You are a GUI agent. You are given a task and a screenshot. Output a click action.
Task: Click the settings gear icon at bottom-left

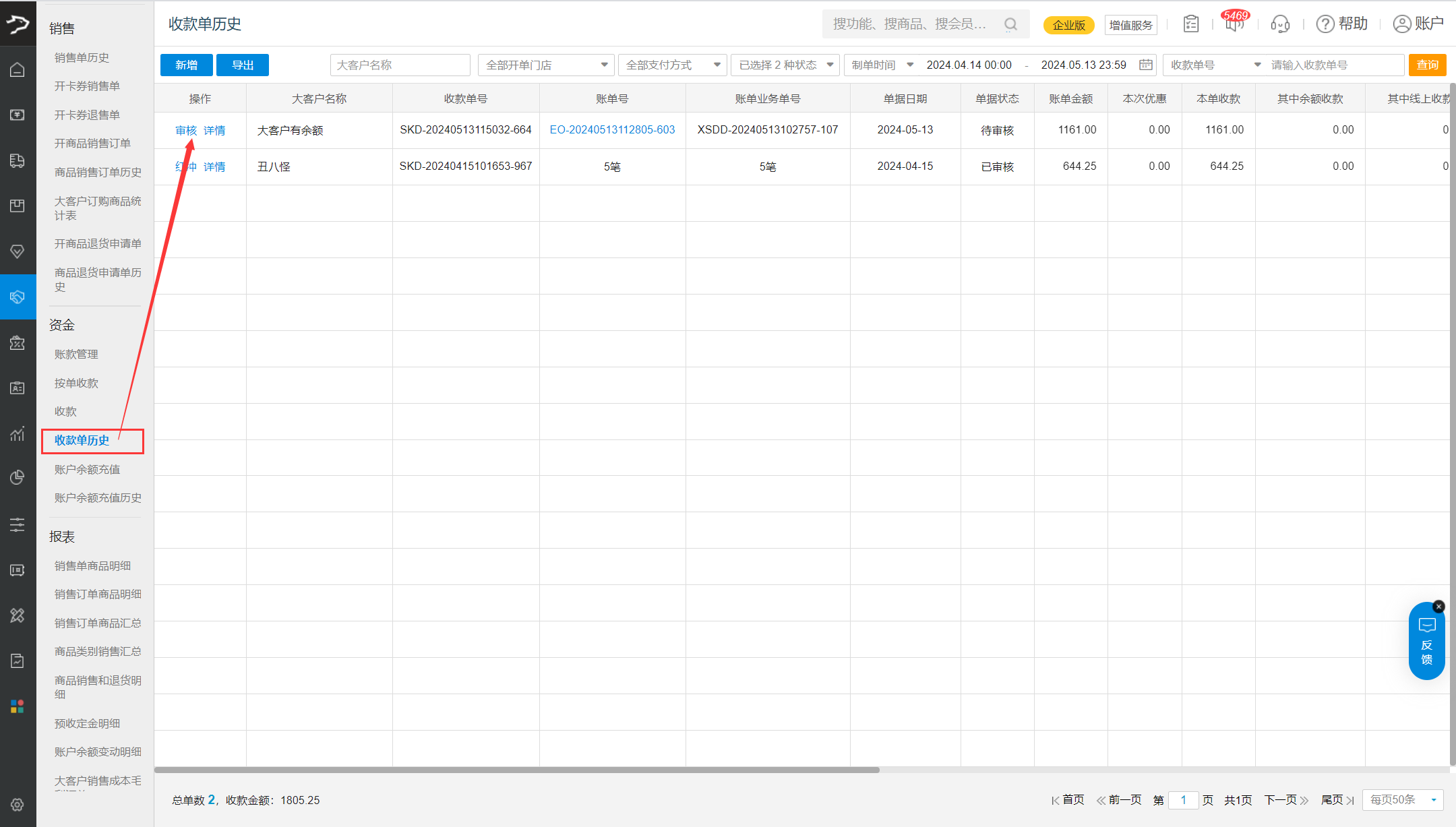[x=18, y=805]
